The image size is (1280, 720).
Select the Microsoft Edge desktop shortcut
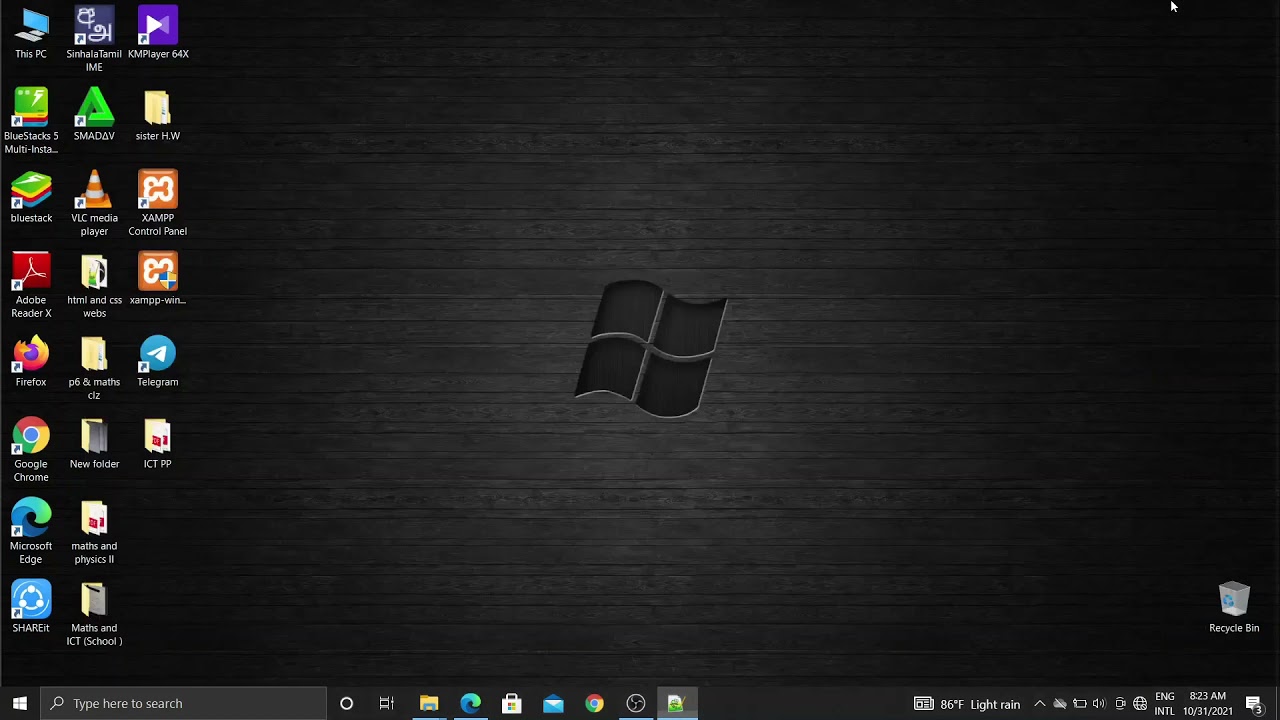(x=31, y=532)
